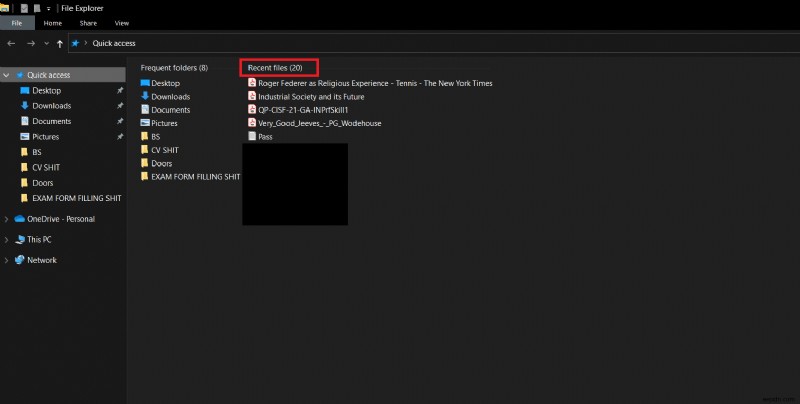Select Doors folder in navigation pane
Viewport: 800px width, 404px height.
click(42, 182)
